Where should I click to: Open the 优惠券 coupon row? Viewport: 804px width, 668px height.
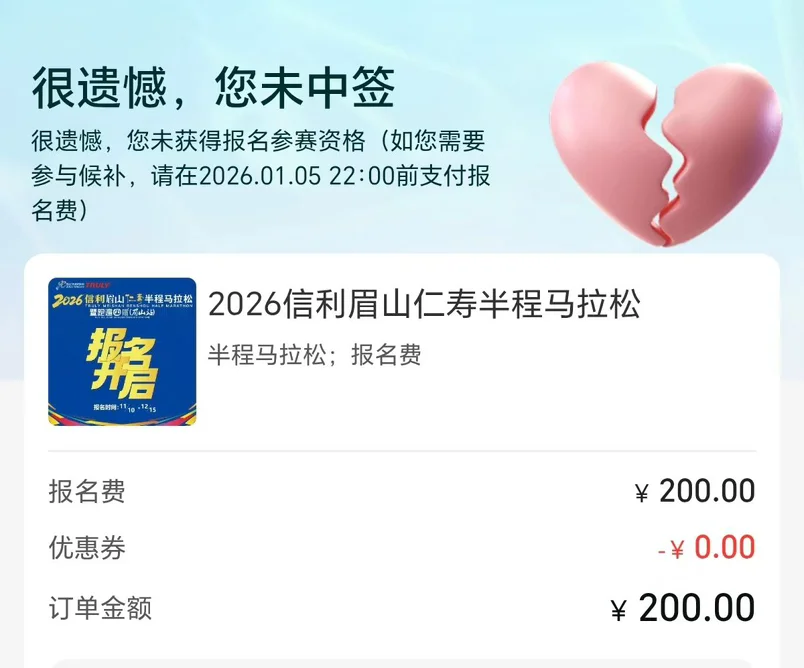[x=402, y=547]
